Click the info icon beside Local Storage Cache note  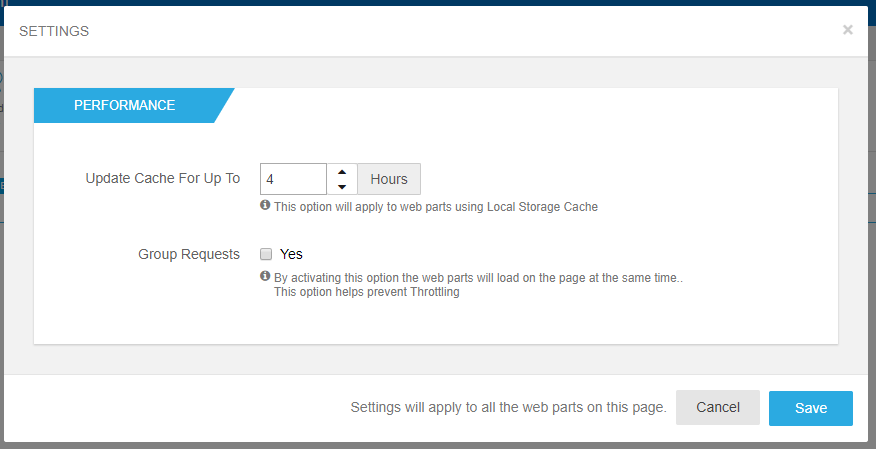265,205
